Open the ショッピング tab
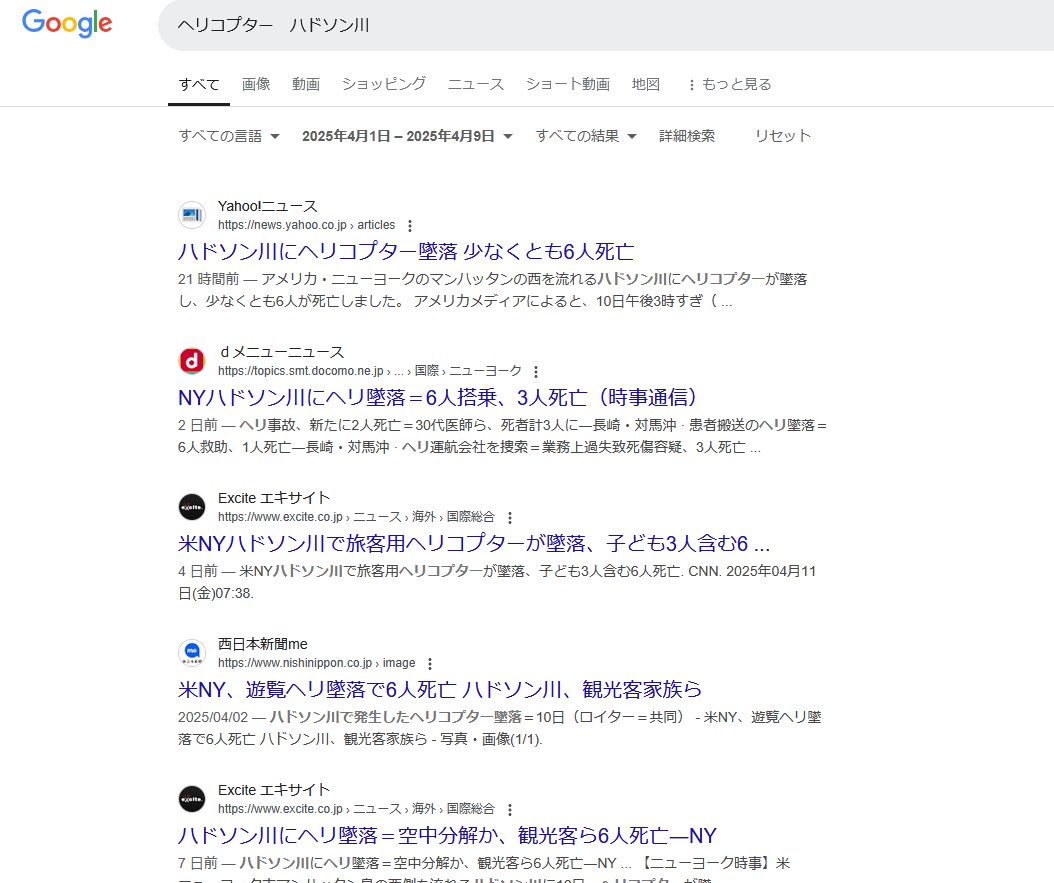Screen dimensions: 1054x883 click(384, 84)
